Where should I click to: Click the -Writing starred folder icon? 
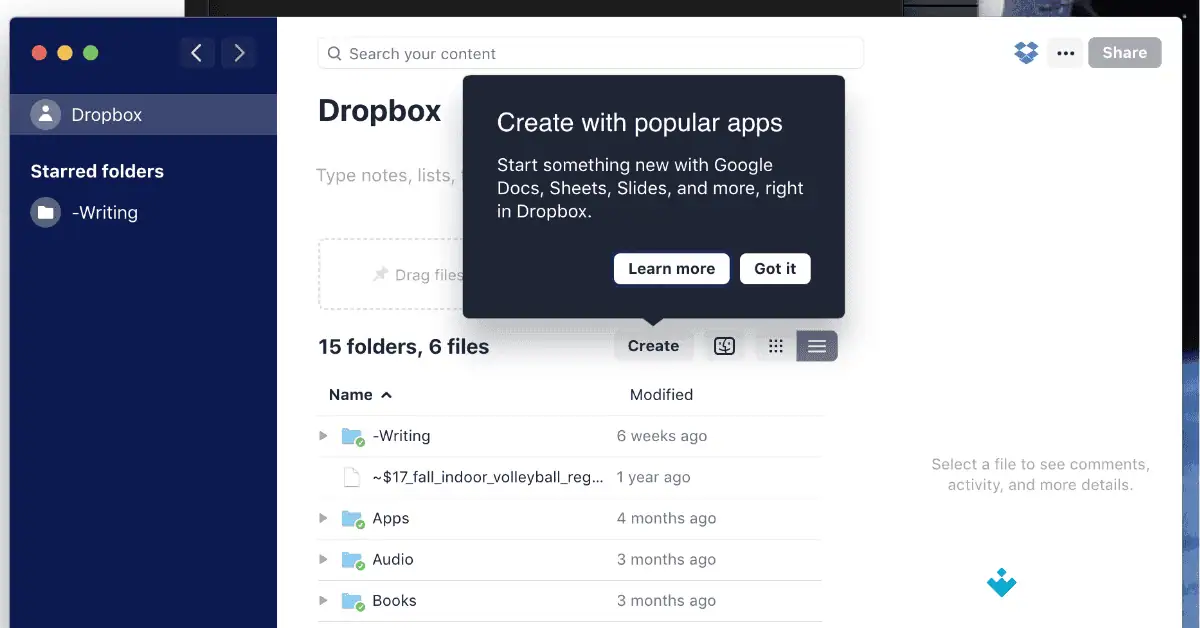[x=44, y=212]
